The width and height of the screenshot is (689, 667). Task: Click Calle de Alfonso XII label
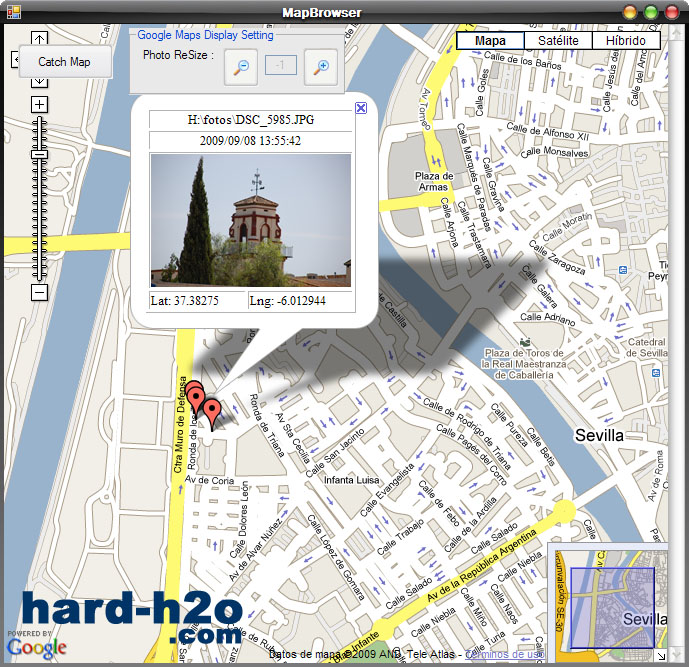(x=548, y=131)
